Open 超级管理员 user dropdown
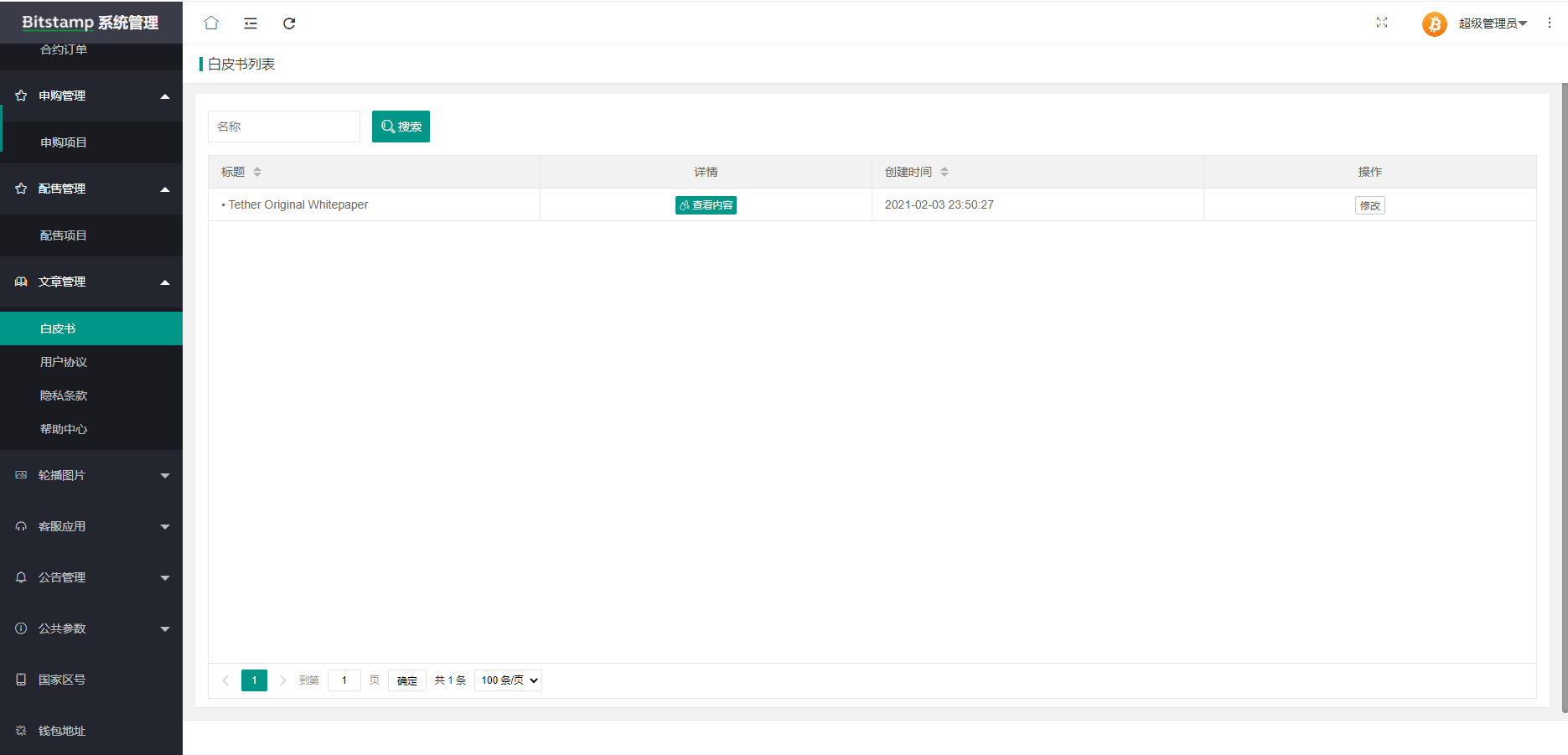The height and width of the screenshot is (755, 1568). tap(1492, 23)
